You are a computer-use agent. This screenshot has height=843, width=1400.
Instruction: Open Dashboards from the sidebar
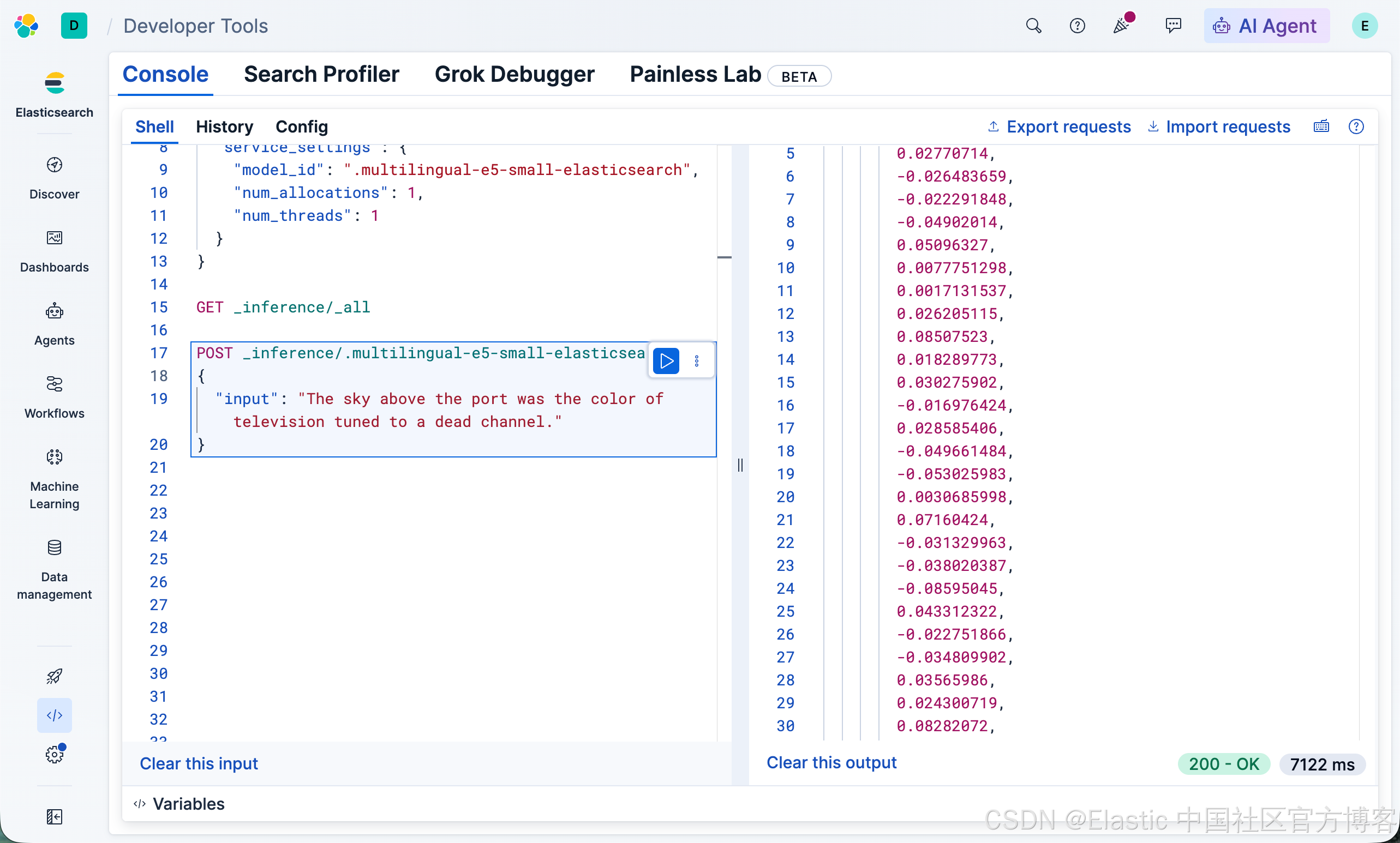[54, 251]
